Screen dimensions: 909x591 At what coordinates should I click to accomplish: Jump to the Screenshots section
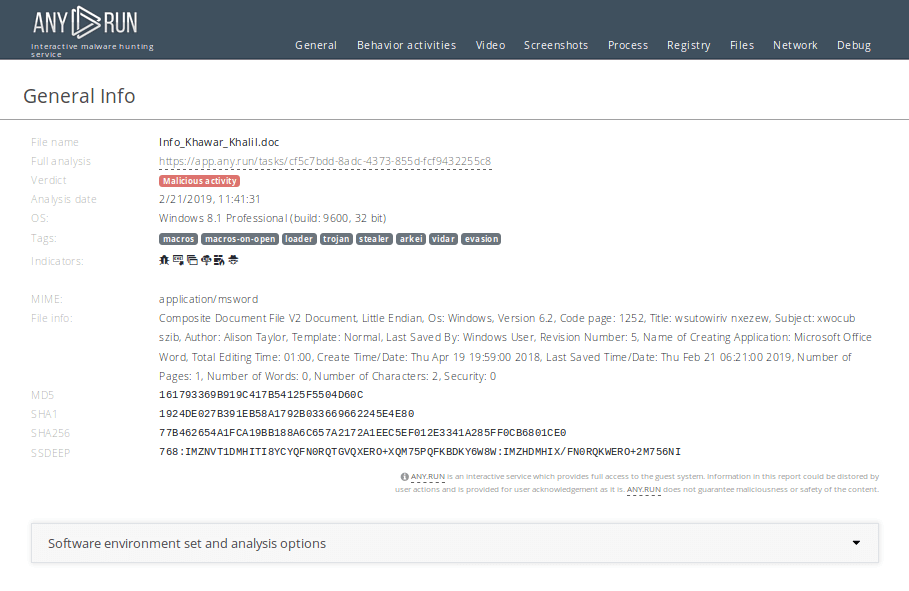pos(556,45)
